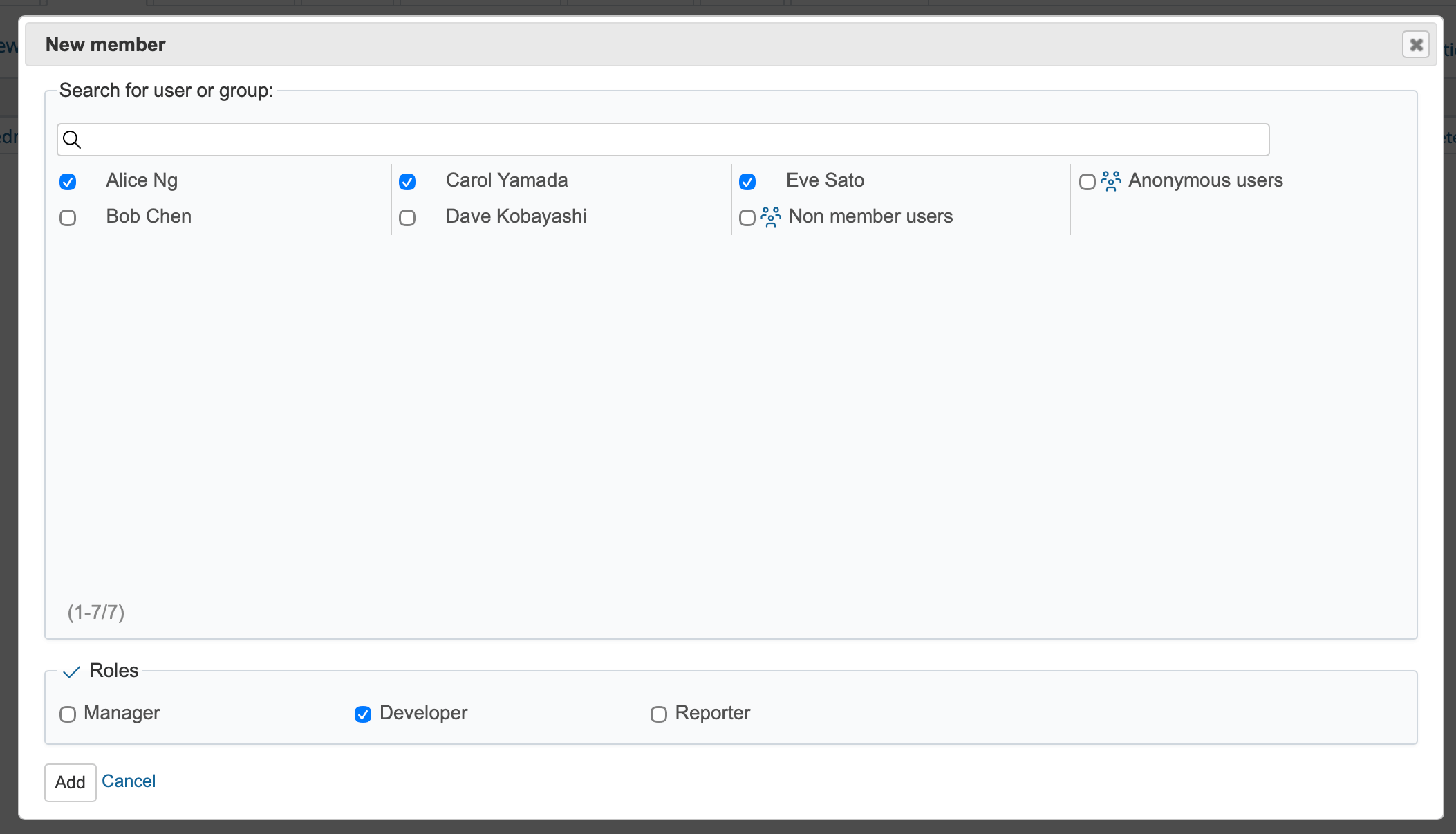Select the Dave Kobayashi checkbox

click(x=407, y=218)
